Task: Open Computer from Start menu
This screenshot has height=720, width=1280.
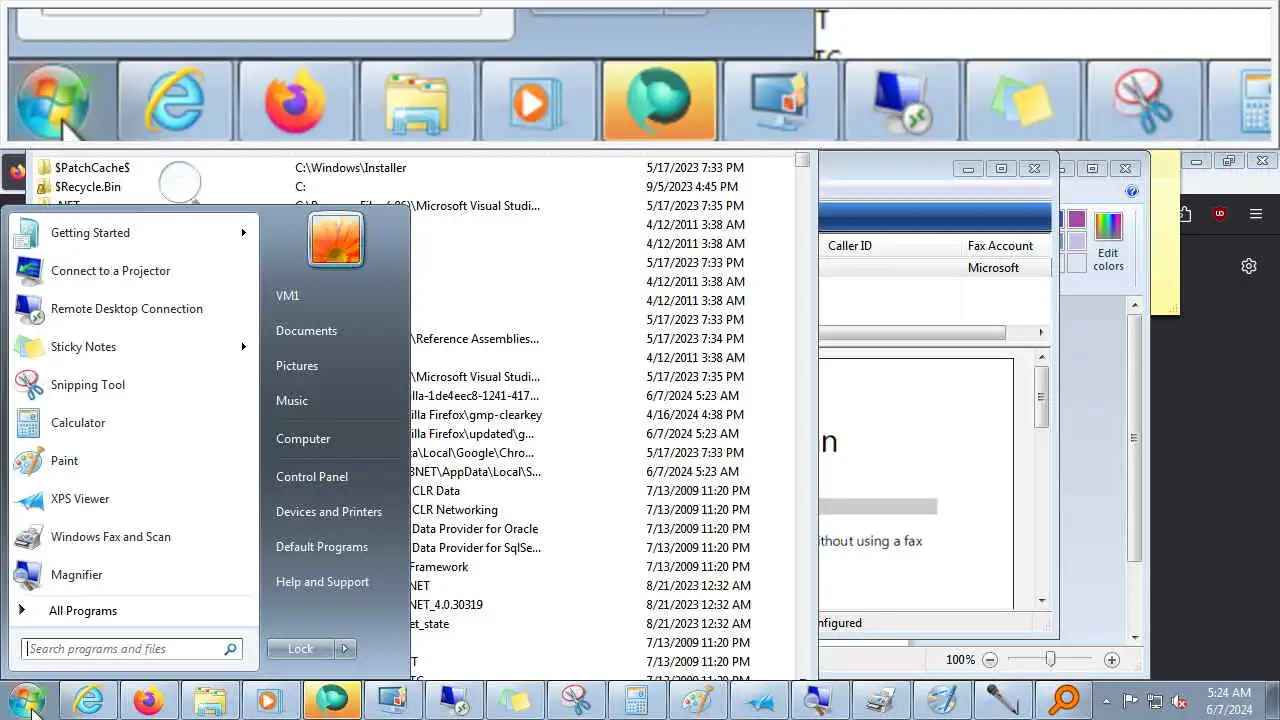Action: click(303, 439)
